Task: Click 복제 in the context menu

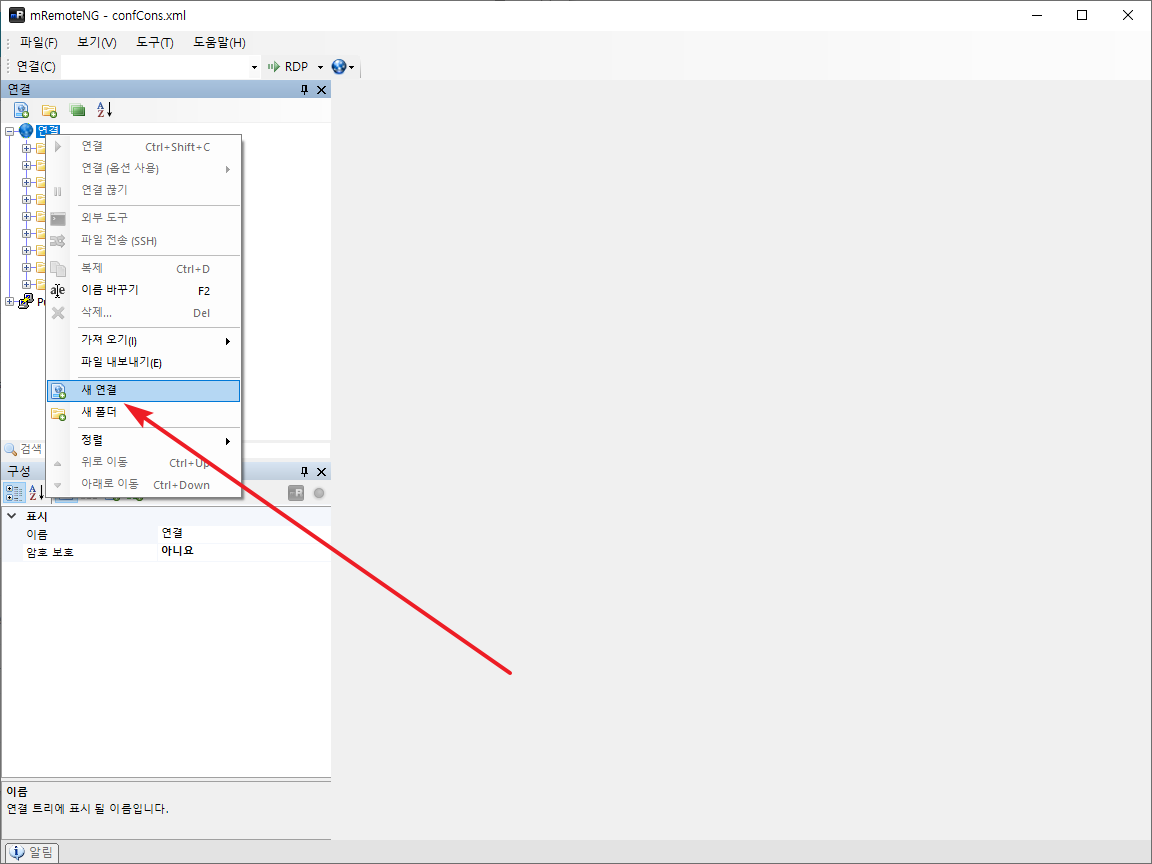Action: tap(143, 268)
